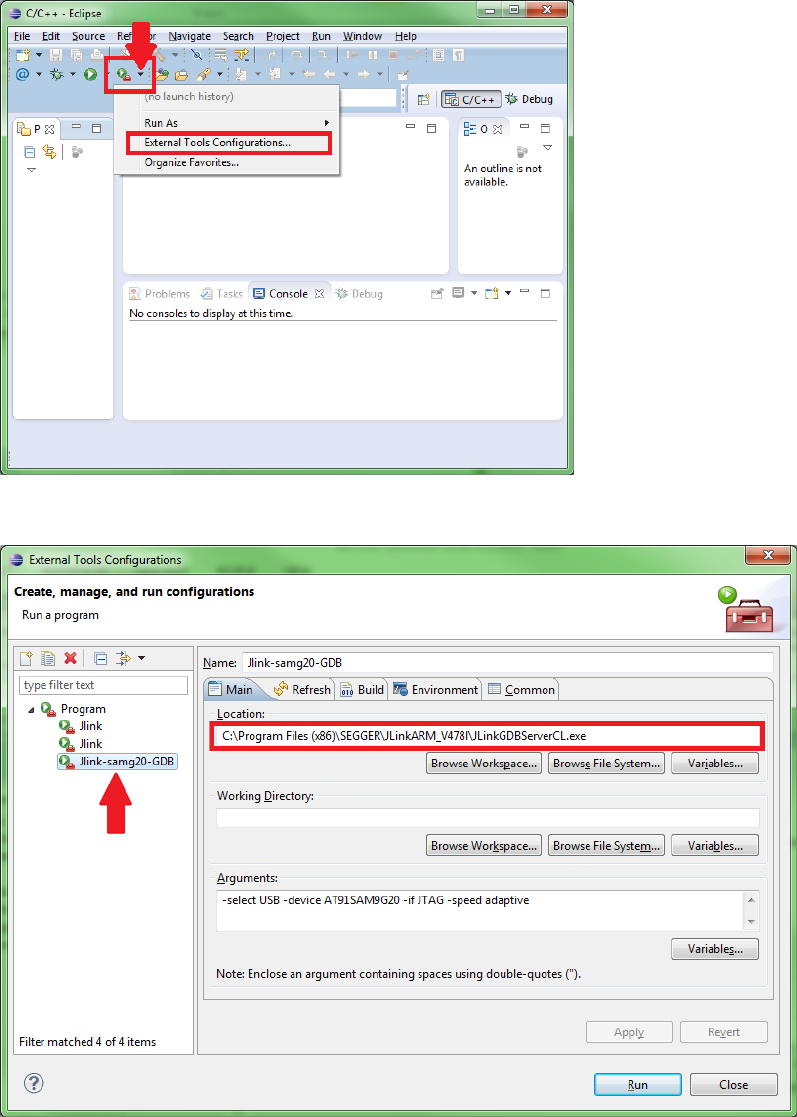Switch to the Common tab
797x1117 pixels.
click(521, 690)
